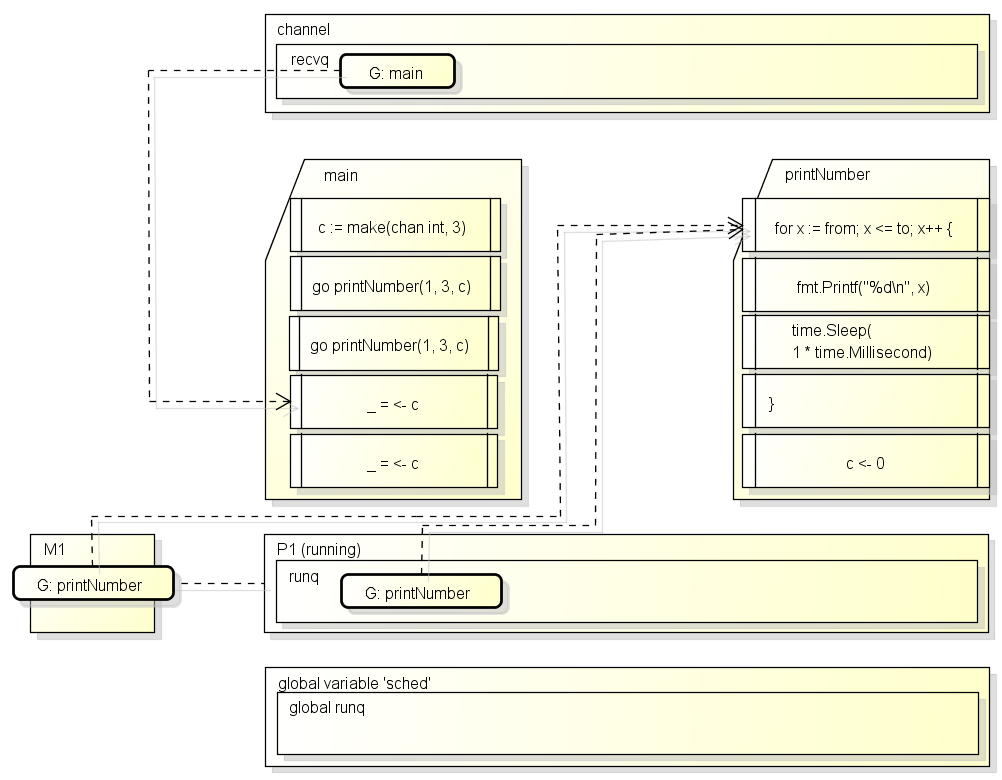This screenshot has width=1002, height=780.
Task: Select the time.Sleep block
Action: [x=866, y=342]
